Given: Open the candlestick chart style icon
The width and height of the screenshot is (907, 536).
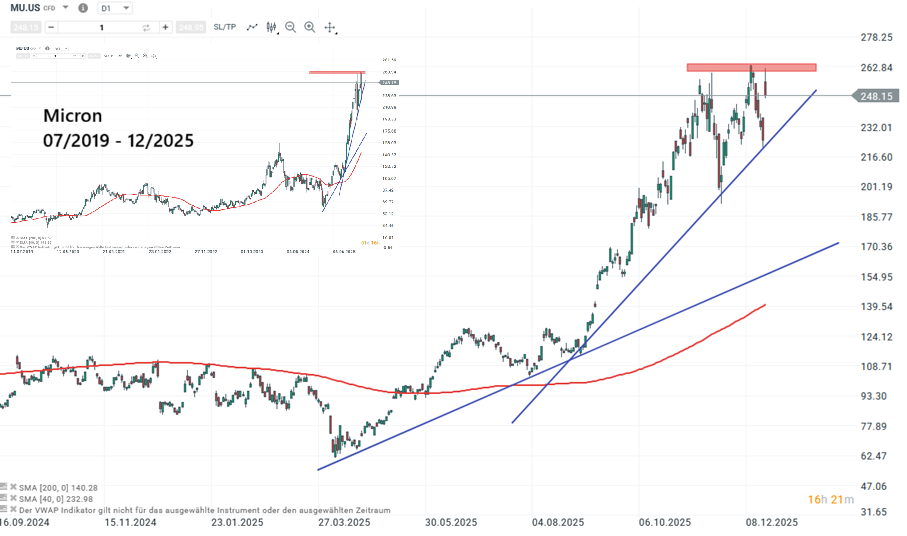Looking at the screenshot, I should 271,27.
